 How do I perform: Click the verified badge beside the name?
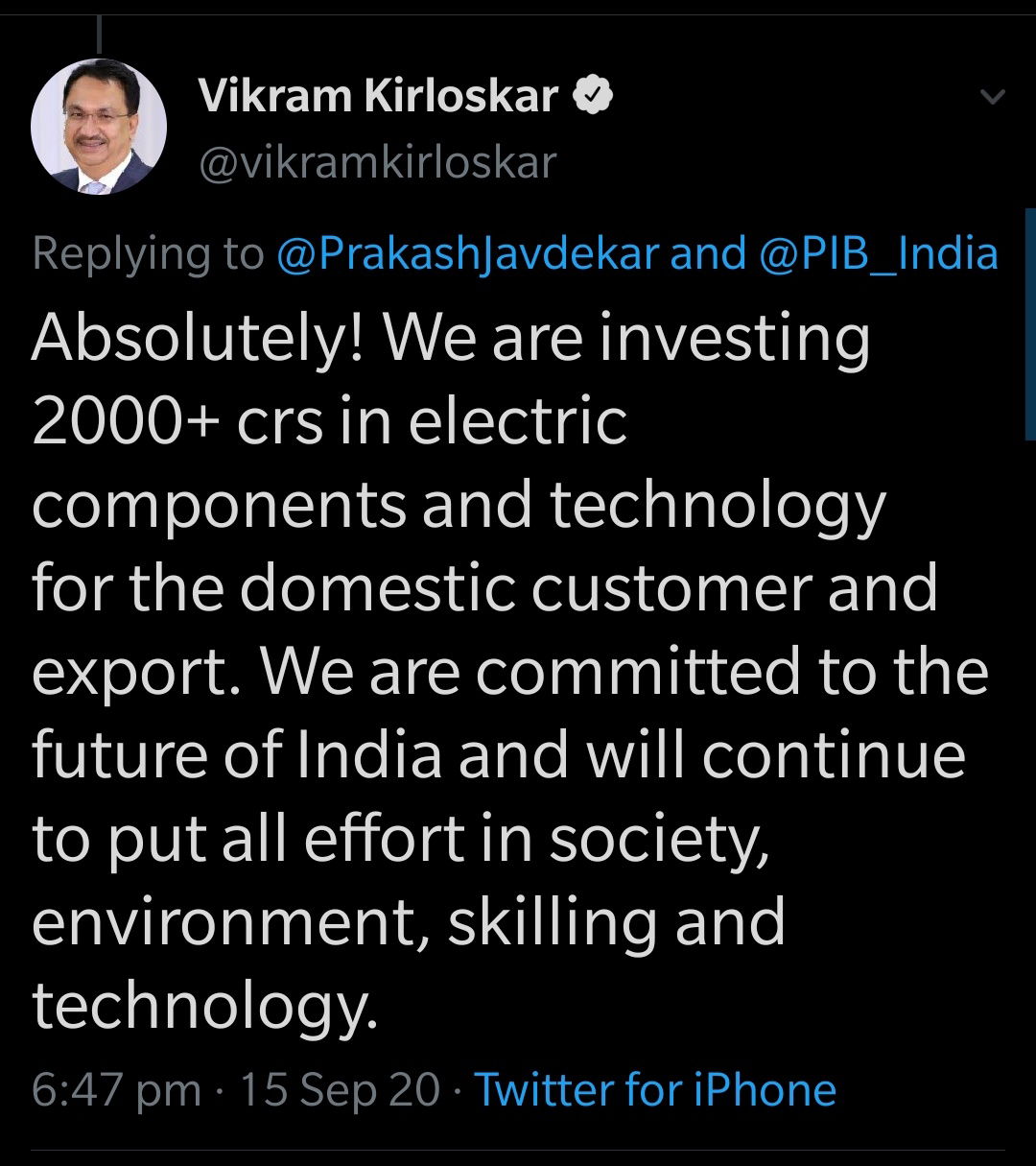click(593, 96)
